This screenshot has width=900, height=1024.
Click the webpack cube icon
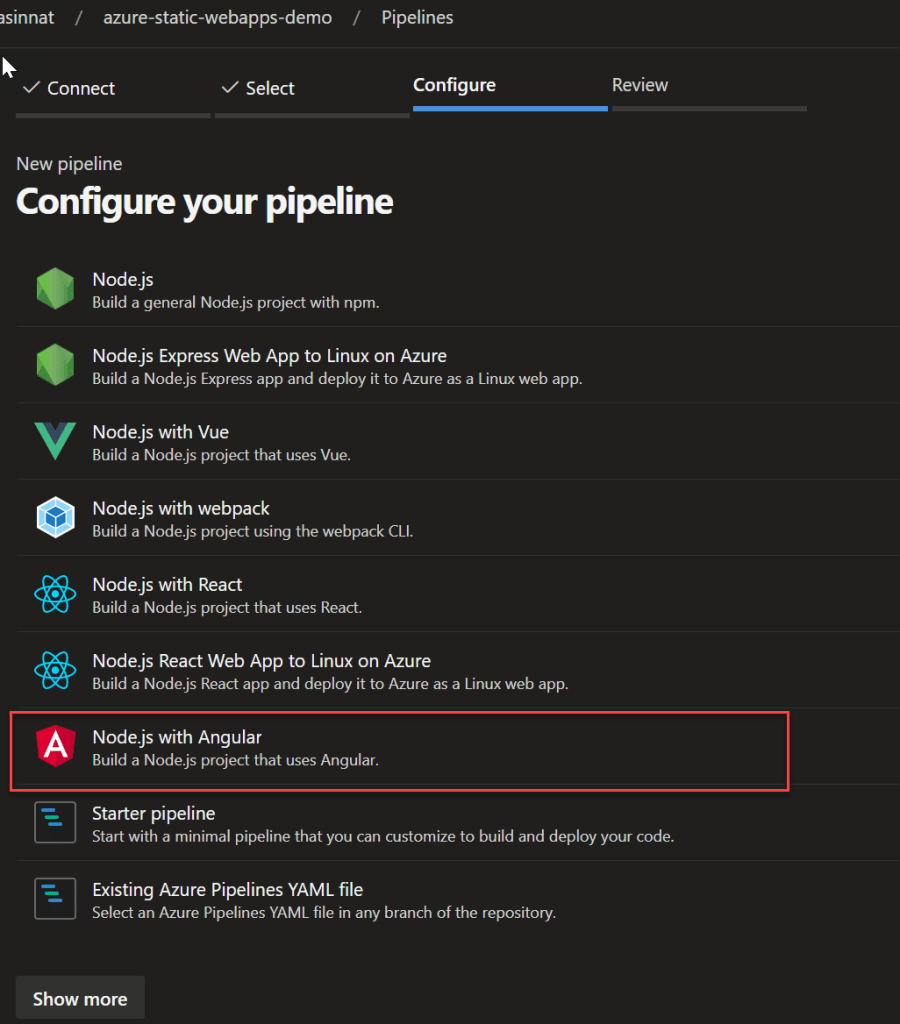55,517
